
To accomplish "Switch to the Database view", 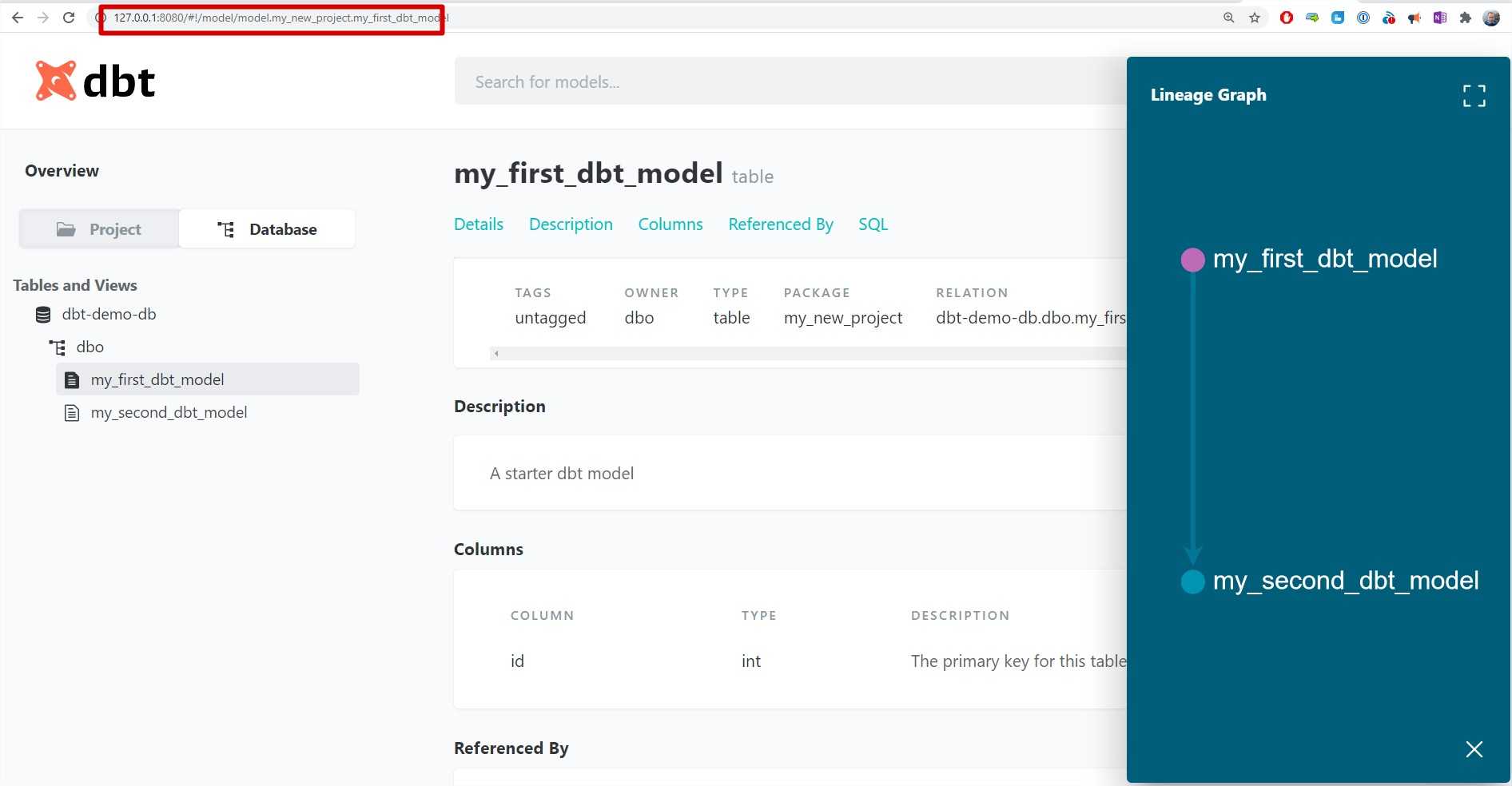I will [x=267, y=228].
